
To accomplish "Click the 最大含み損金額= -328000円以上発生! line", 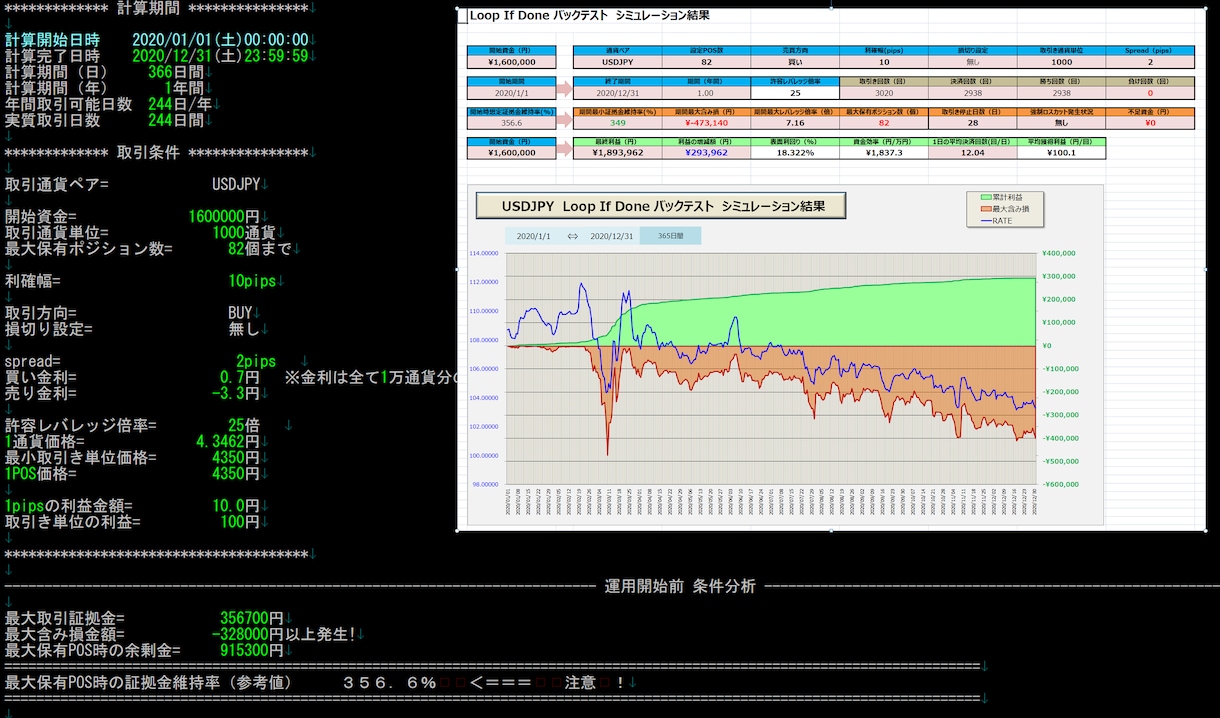I will 182,634.
